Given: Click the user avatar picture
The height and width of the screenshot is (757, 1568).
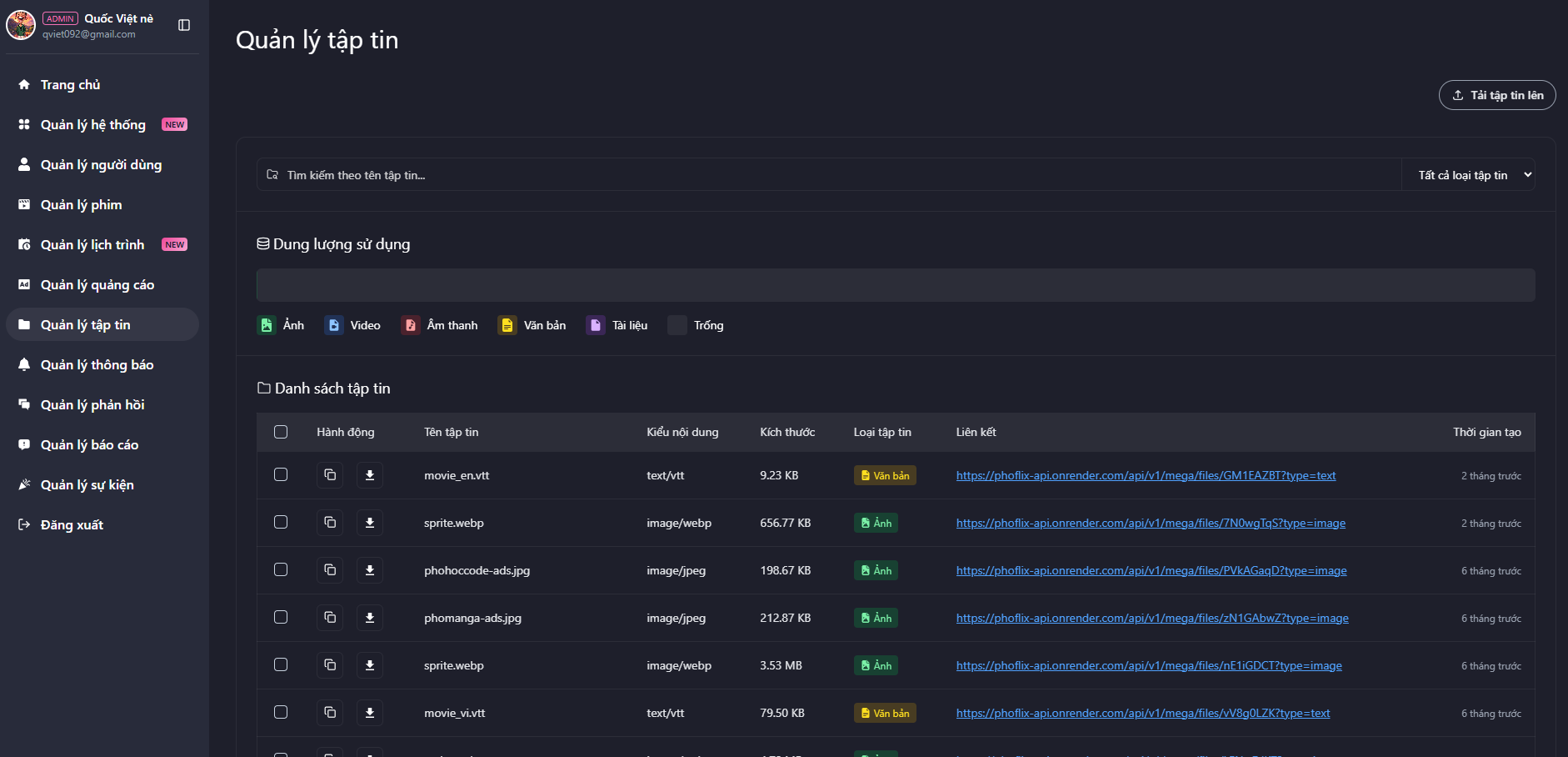Looking at the screenshot, I should (21, 25).
